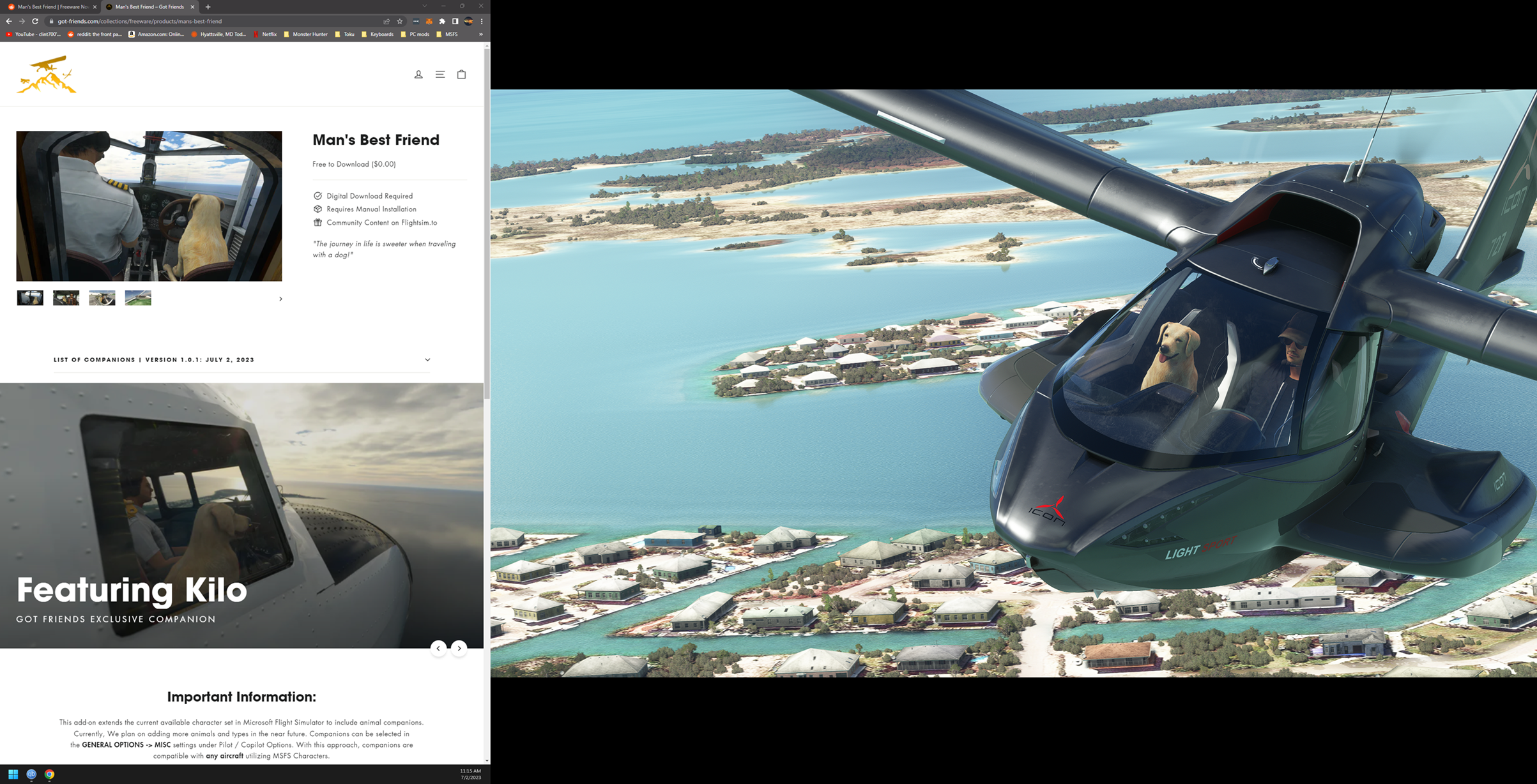Select 'Man's Best Friend – Got Friends' tab
This screenshot has height=784, width=1537.
click(149, 7)
